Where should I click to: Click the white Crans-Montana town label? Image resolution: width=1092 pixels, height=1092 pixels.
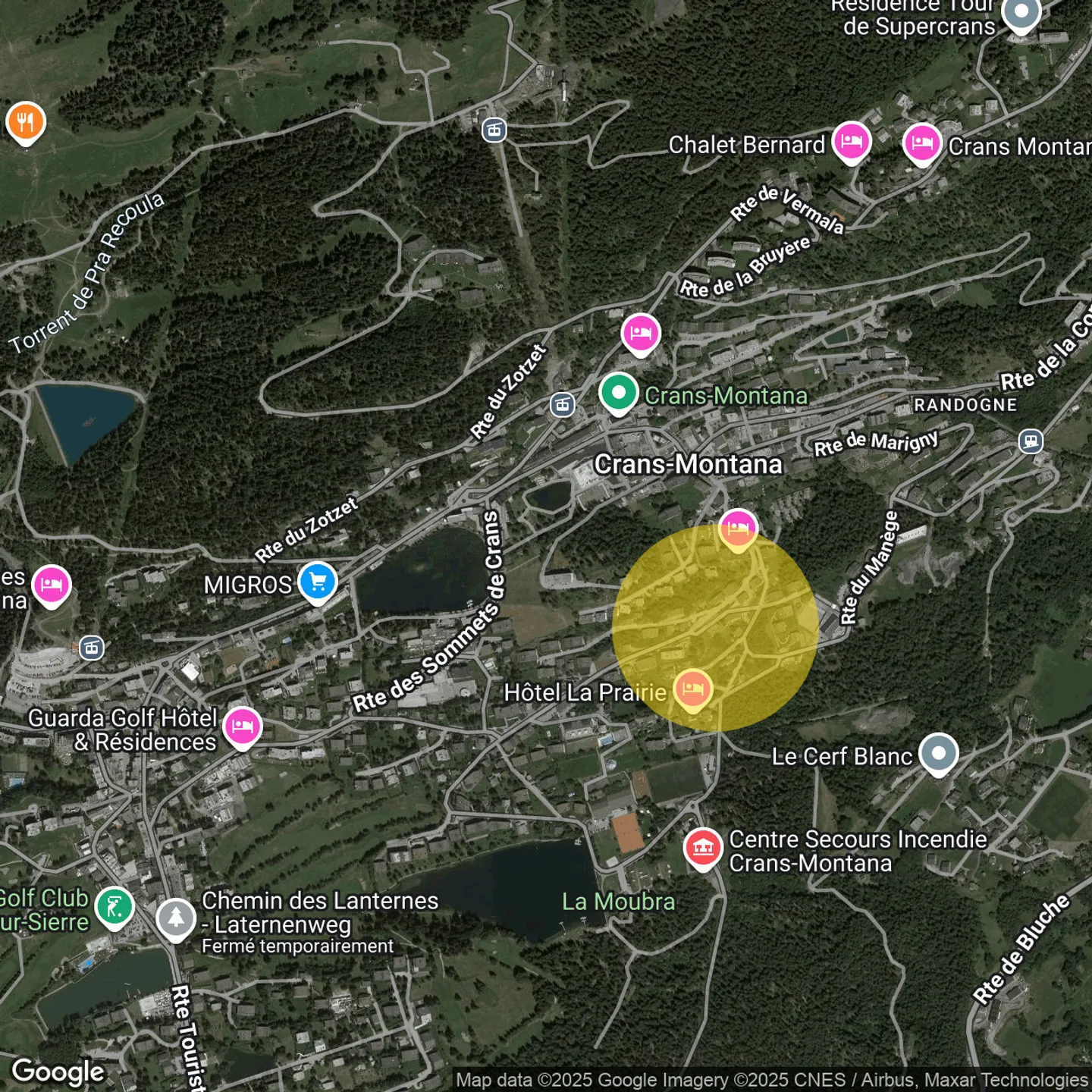tap(688, 464)
